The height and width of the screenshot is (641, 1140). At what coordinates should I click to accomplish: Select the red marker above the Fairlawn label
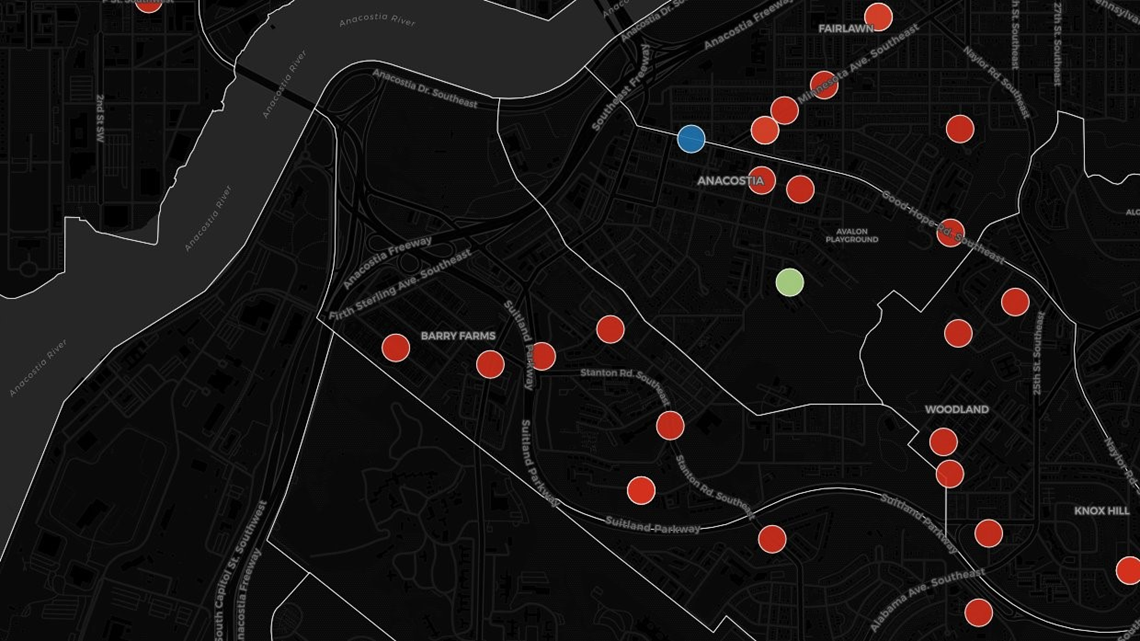[878, 16]
